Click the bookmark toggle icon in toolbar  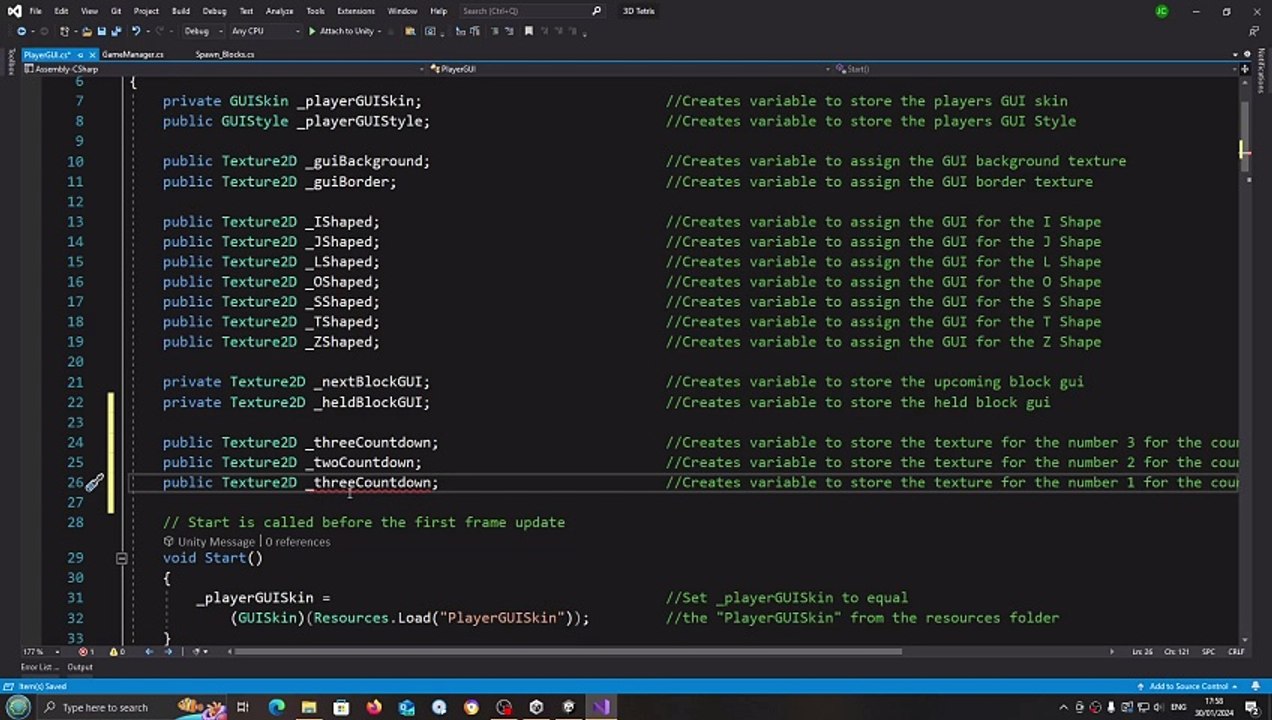coord(528,31)
